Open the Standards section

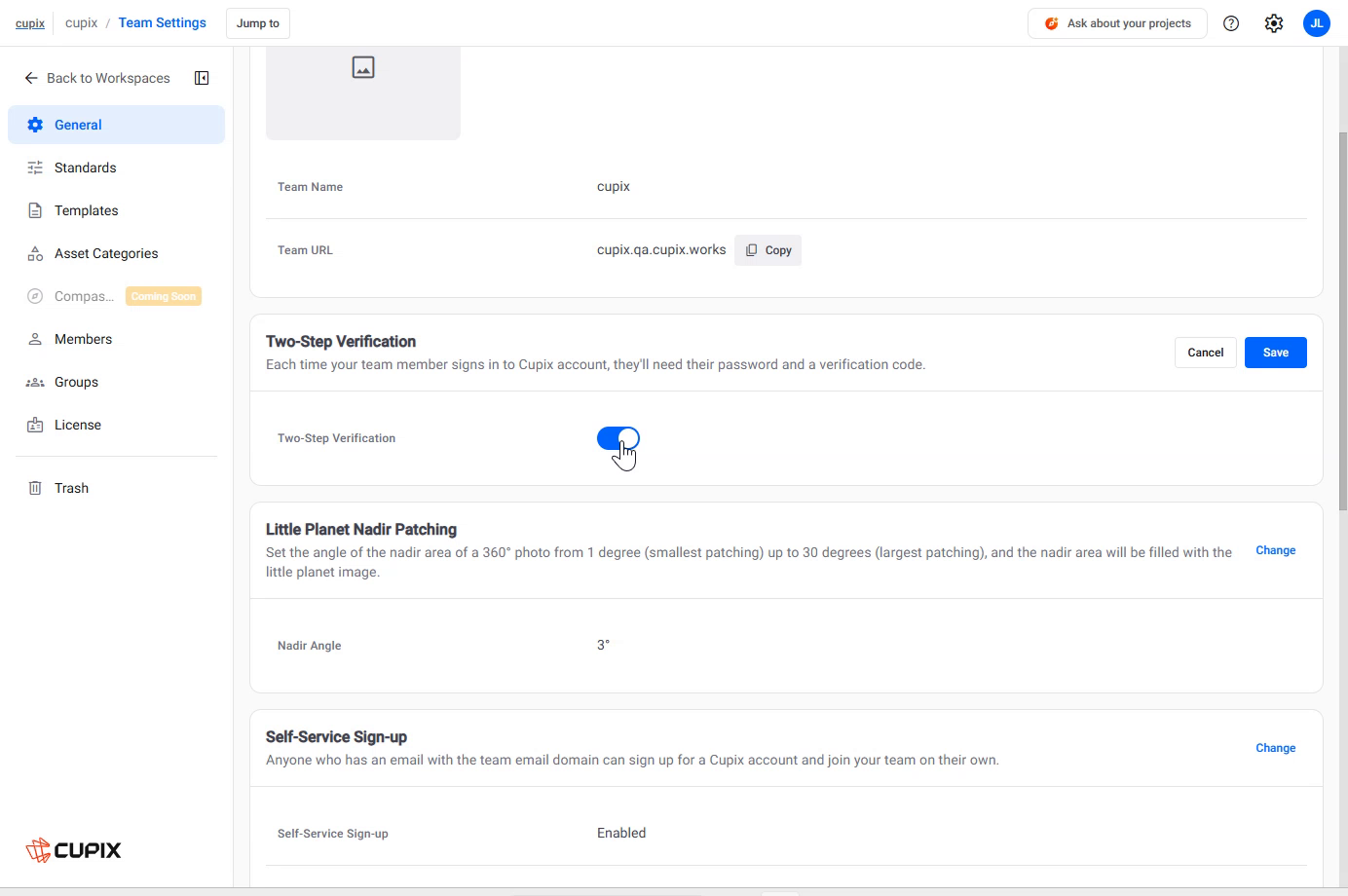click(x=116, y=168)
